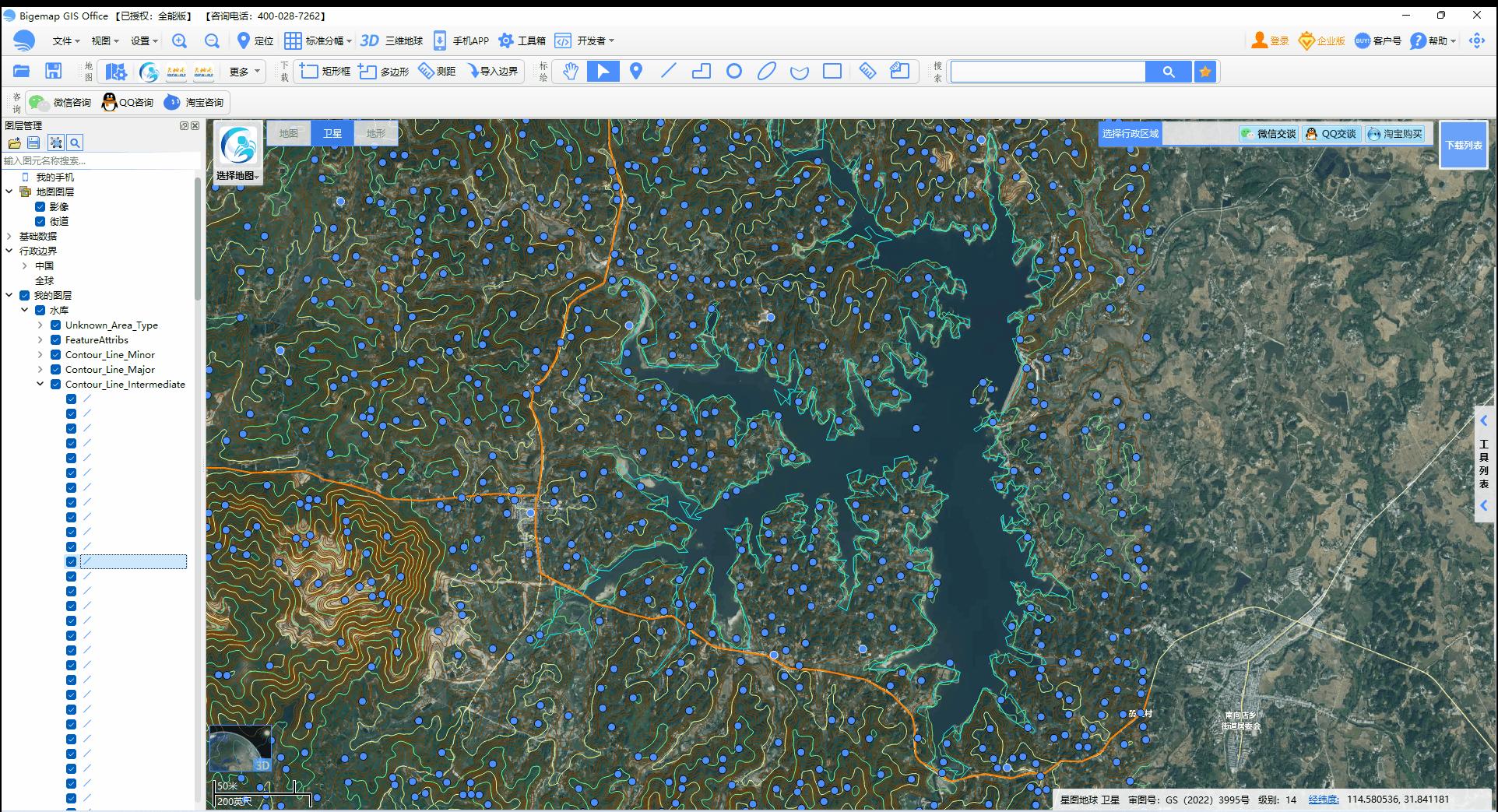Select the pan hand tool
Image resolution: width=1498 pixels, height=812 pixels.
(571, 72)
